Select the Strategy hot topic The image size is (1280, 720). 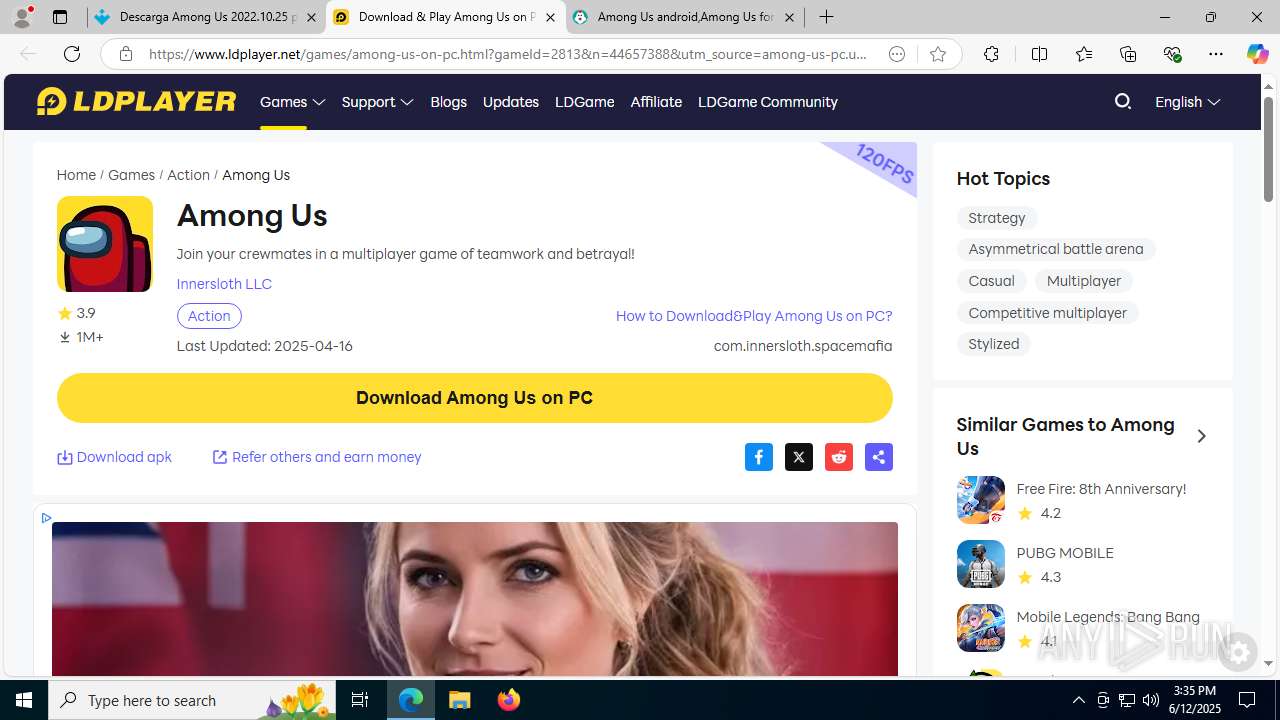997,218
